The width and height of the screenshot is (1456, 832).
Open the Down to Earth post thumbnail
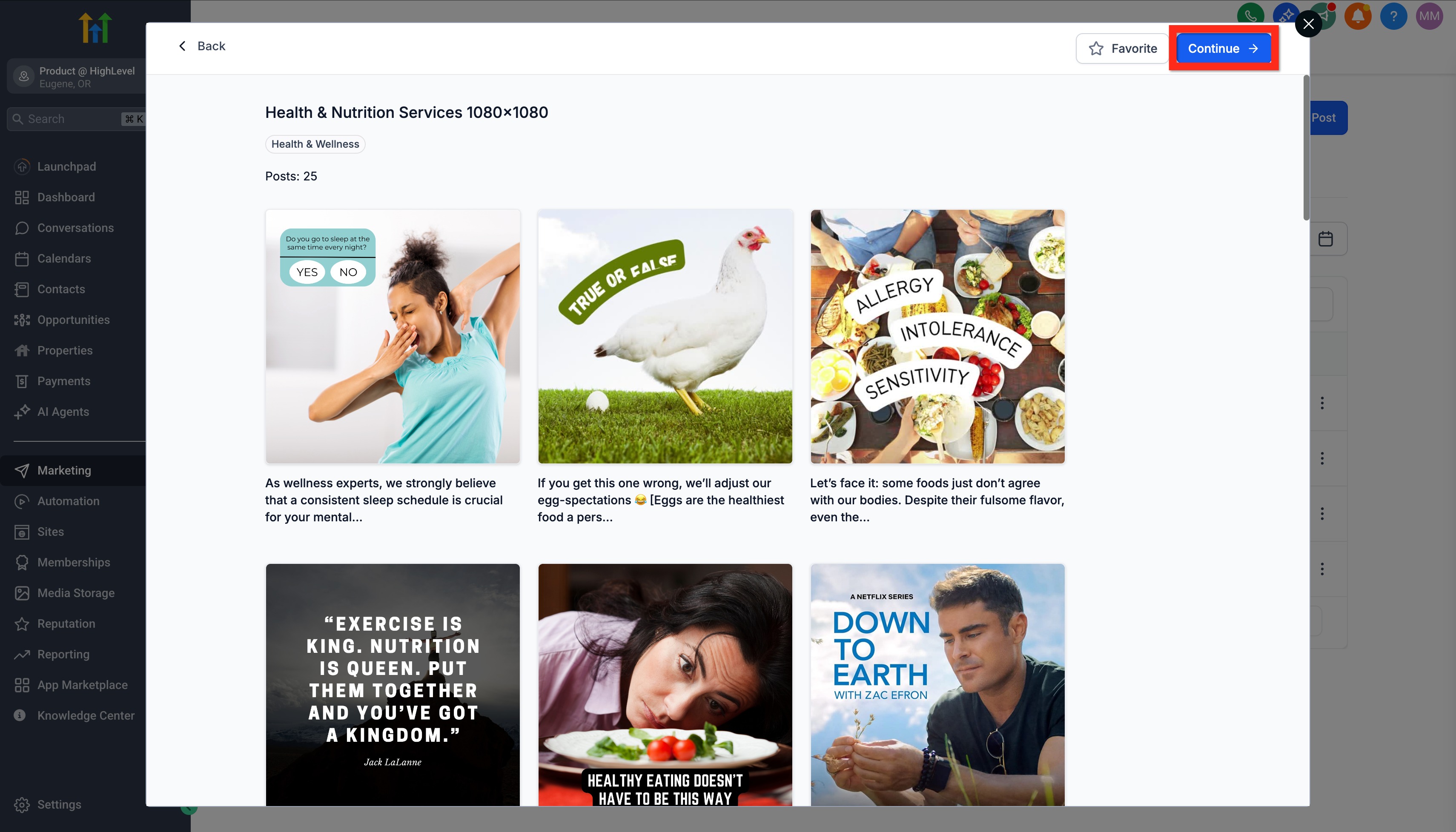tap(937, 685)
